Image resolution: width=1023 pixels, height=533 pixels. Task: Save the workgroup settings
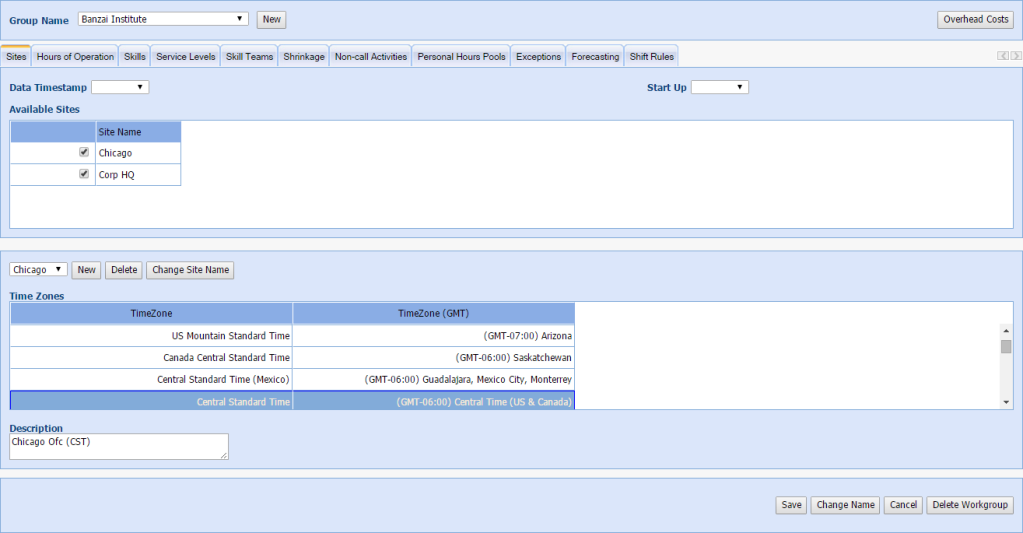[791, 505]
